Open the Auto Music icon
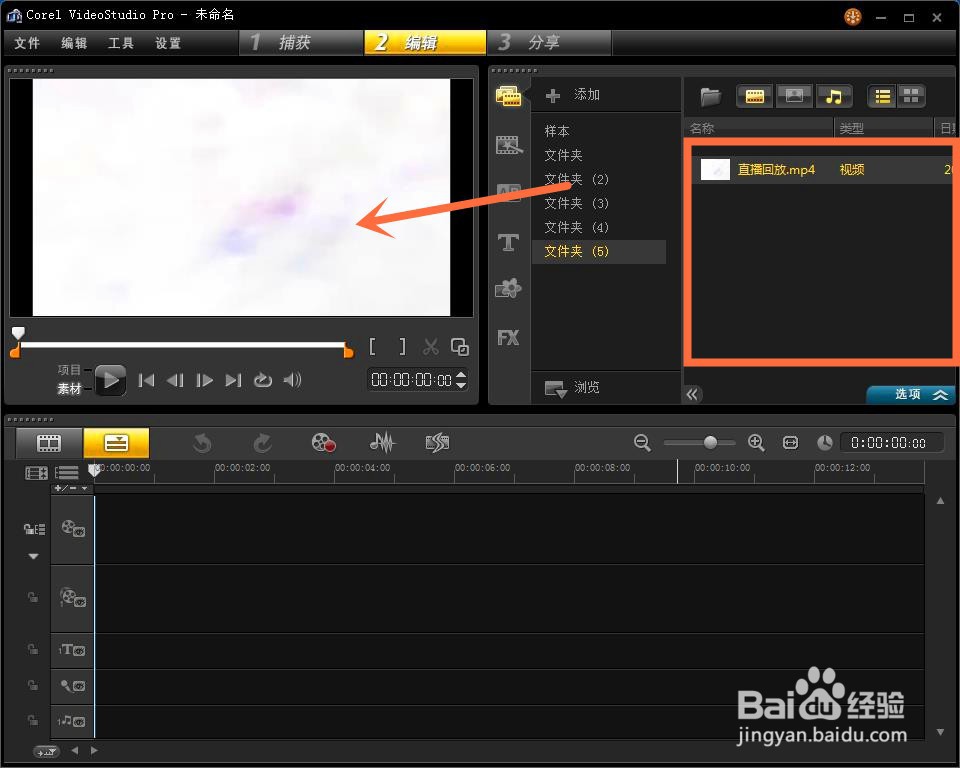The height and width of the screenshot is (768, 960). 437,442
